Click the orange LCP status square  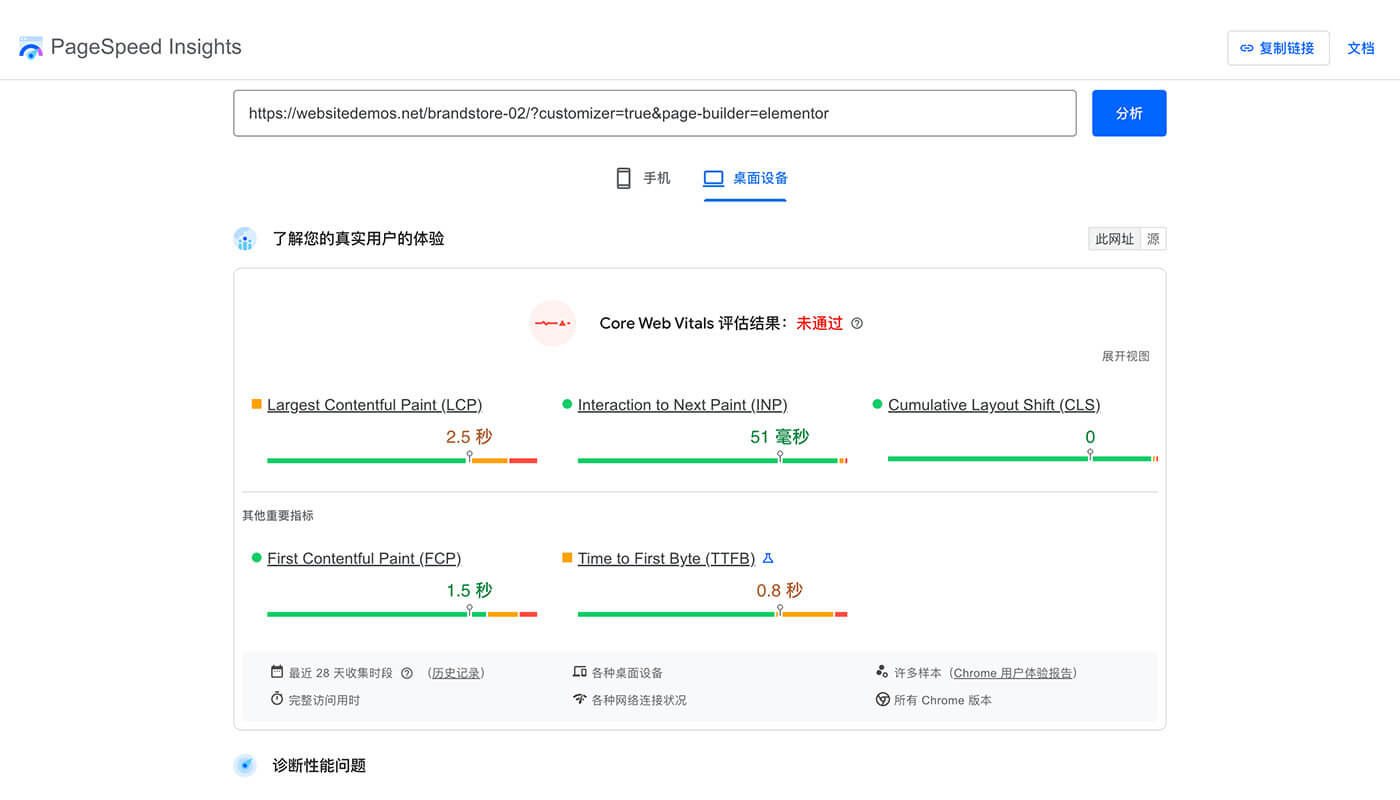(x=257, y=404)
